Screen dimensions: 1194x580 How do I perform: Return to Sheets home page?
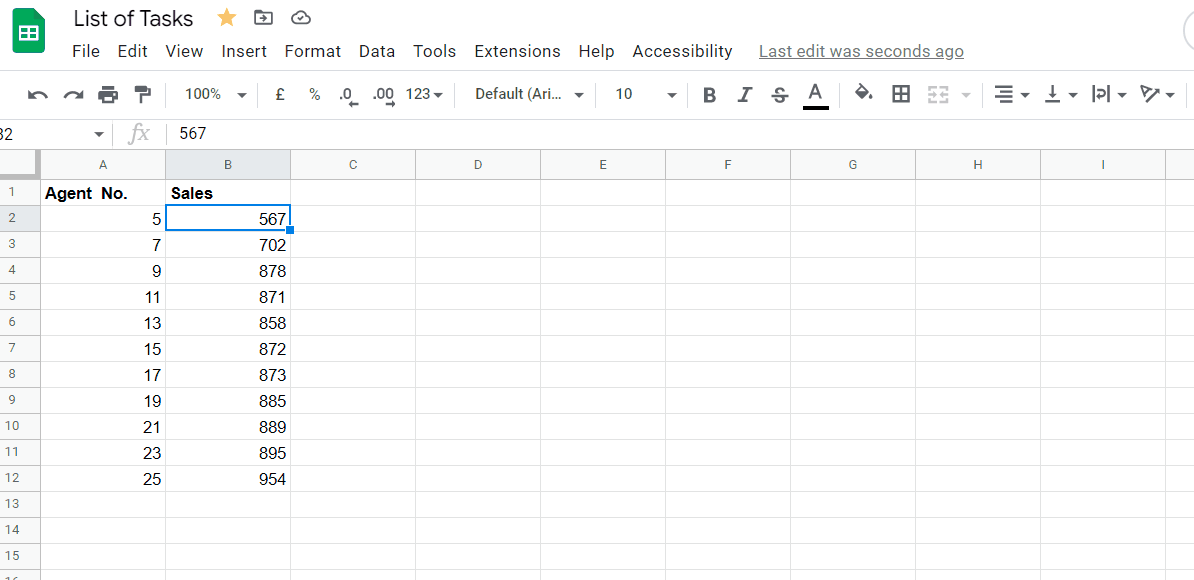(28, 30)
